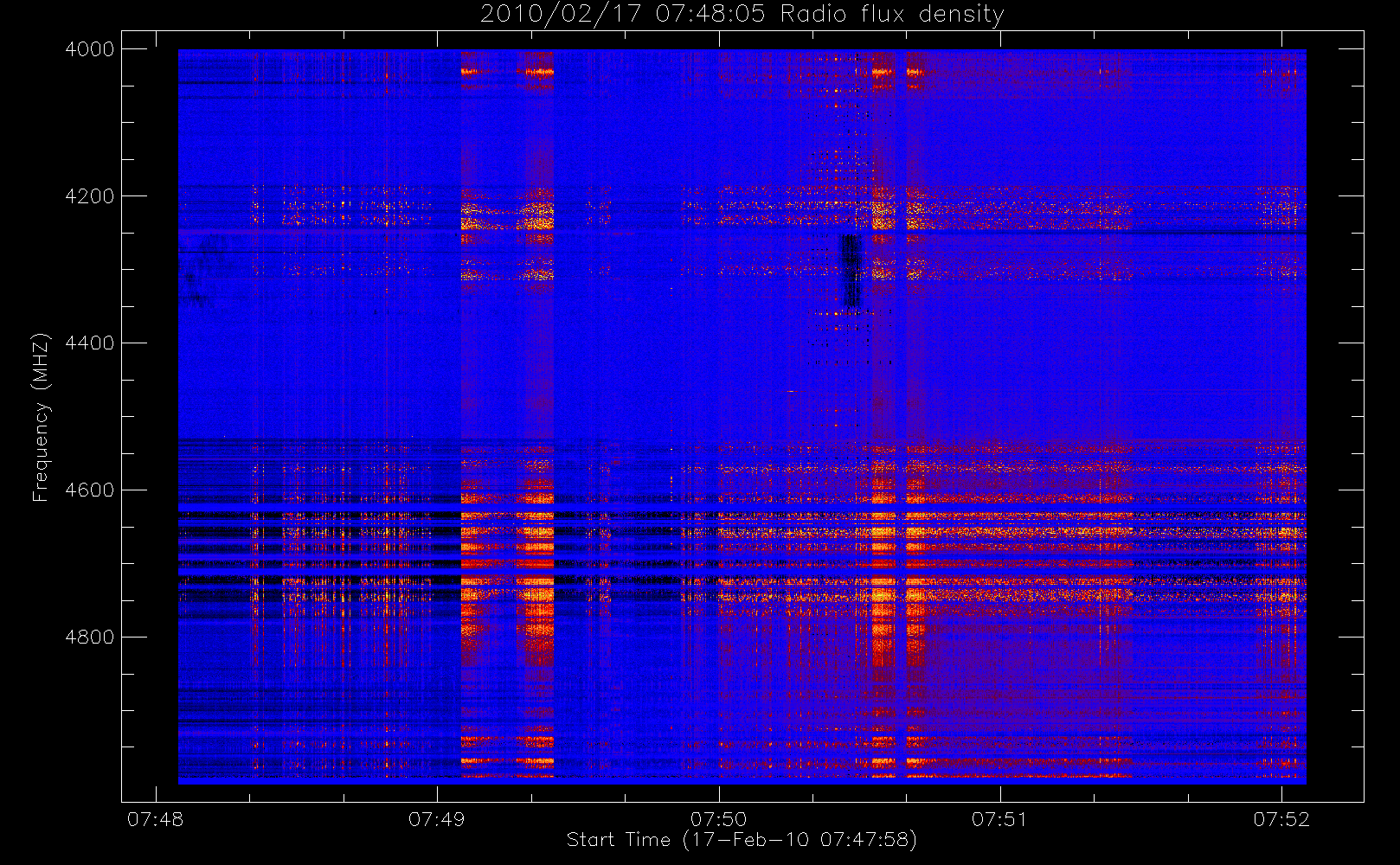Viewport: 1400px width, 865px height.
Task: Select the 4600 frequency tick label
Action: [90, 490]
